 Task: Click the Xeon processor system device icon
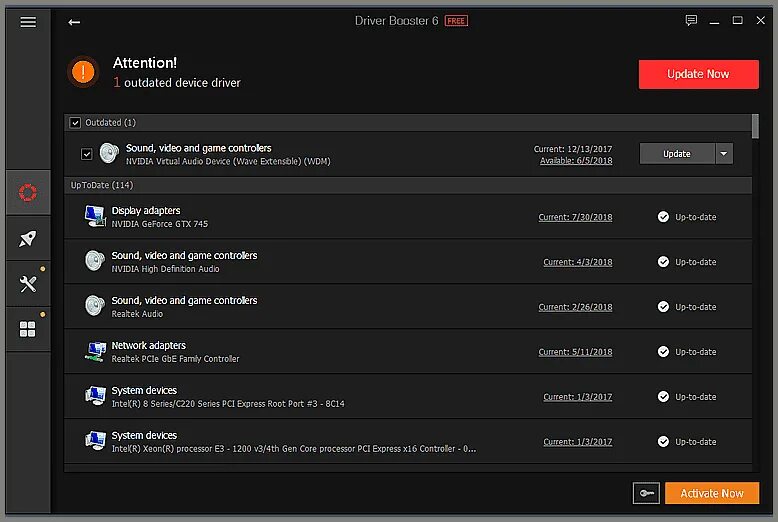(x=95, y=441)
